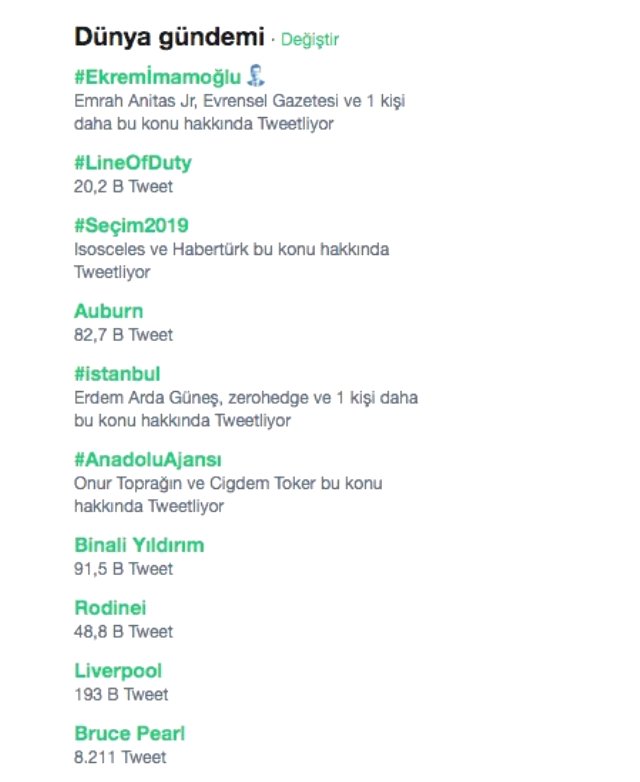Open the #Ekremİmamoğlu trending hashtag

[x=158, y=76]
